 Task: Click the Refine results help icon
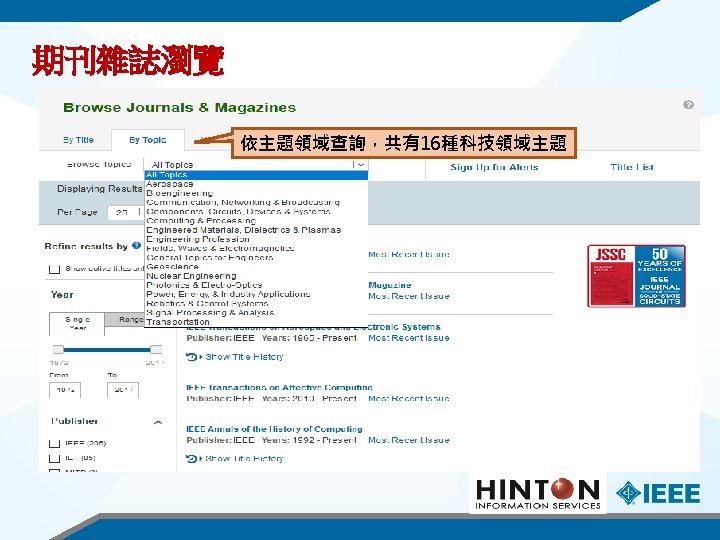136,245
